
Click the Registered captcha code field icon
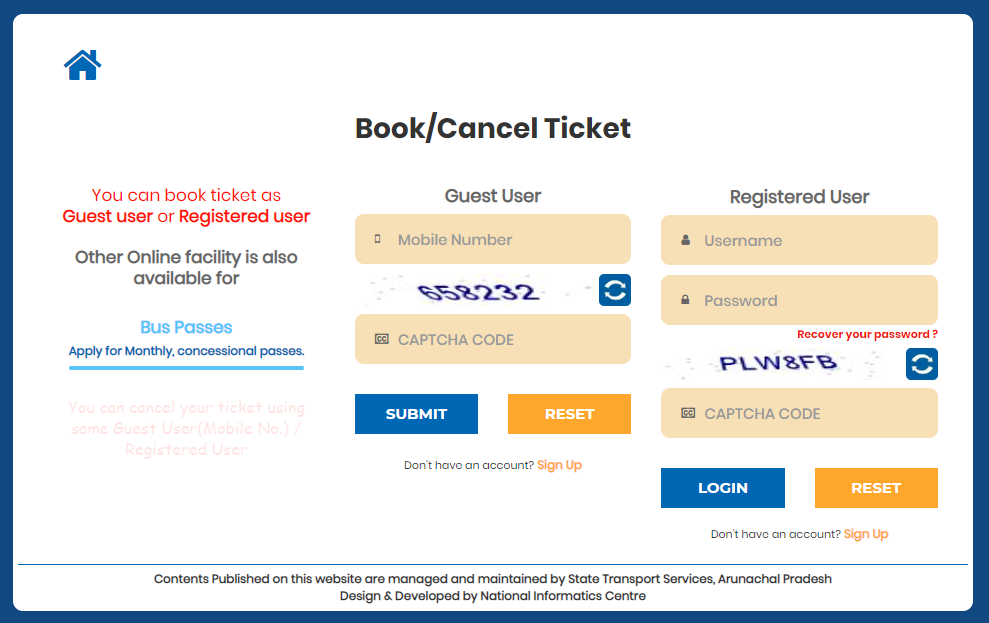tap(687, 413)
